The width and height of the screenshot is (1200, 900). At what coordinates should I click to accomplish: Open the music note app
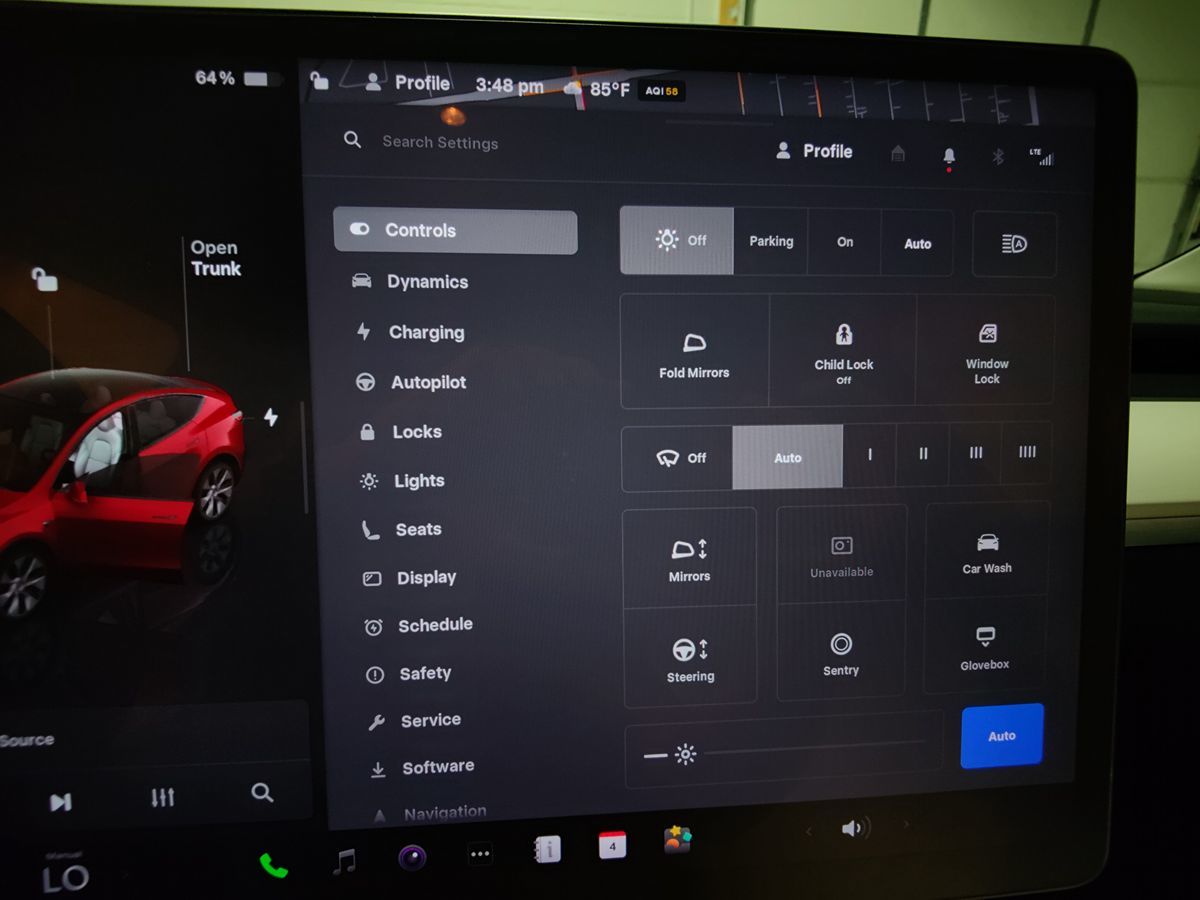pos(344,861)
